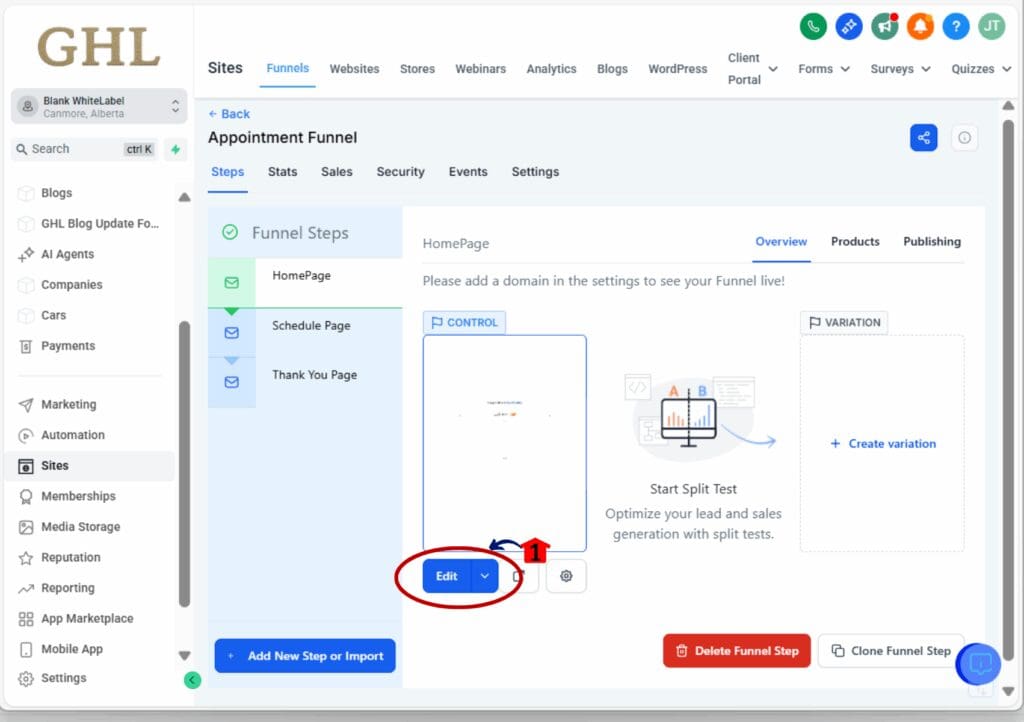Open the orange notifications bell
The width and height of the screenshot is (1024, 722).
[920, 27]
